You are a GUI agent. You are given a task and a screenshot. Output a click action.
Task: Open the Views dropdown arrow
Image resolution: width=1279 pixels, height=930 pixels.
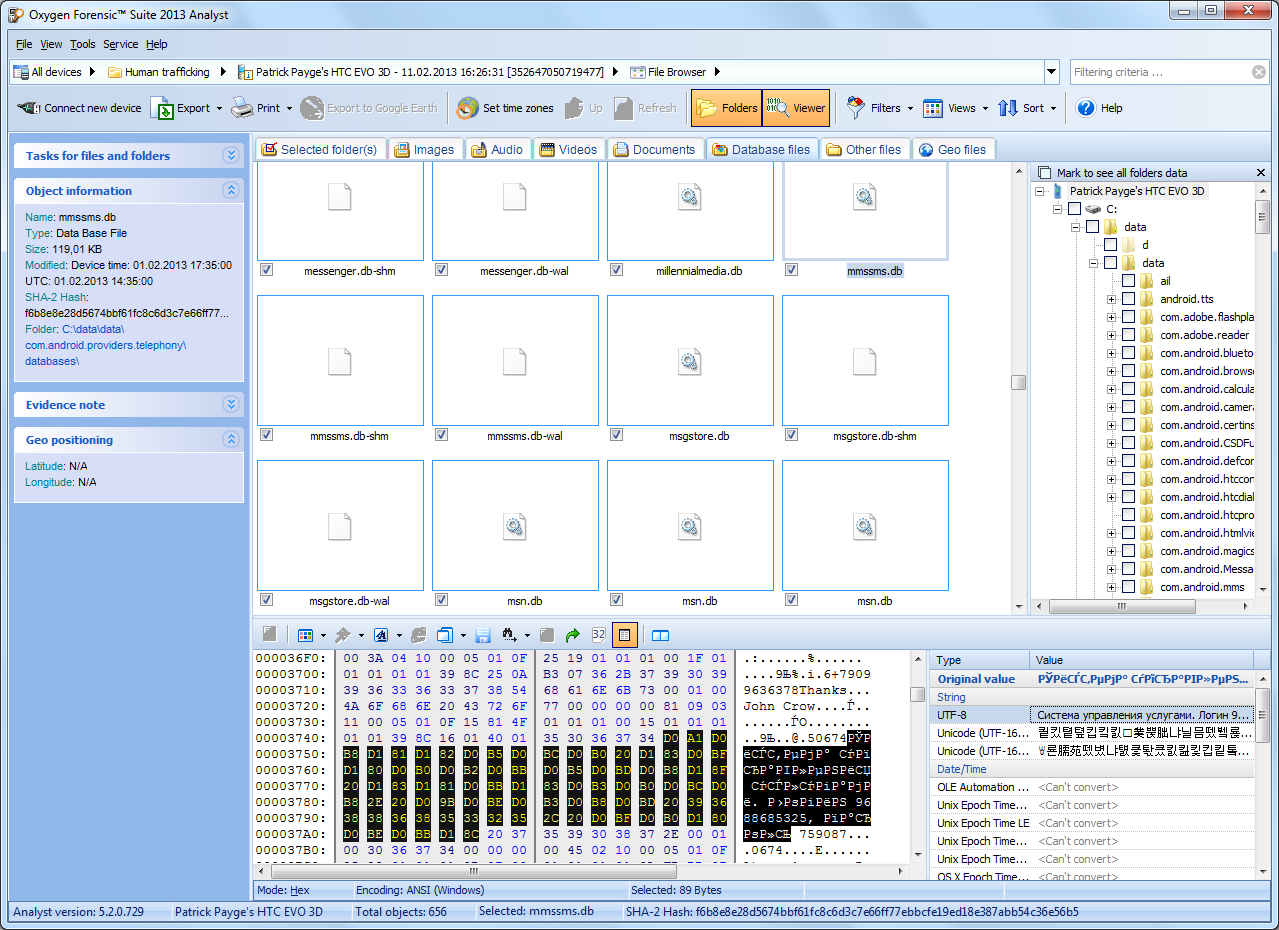(x=985, y=108)
